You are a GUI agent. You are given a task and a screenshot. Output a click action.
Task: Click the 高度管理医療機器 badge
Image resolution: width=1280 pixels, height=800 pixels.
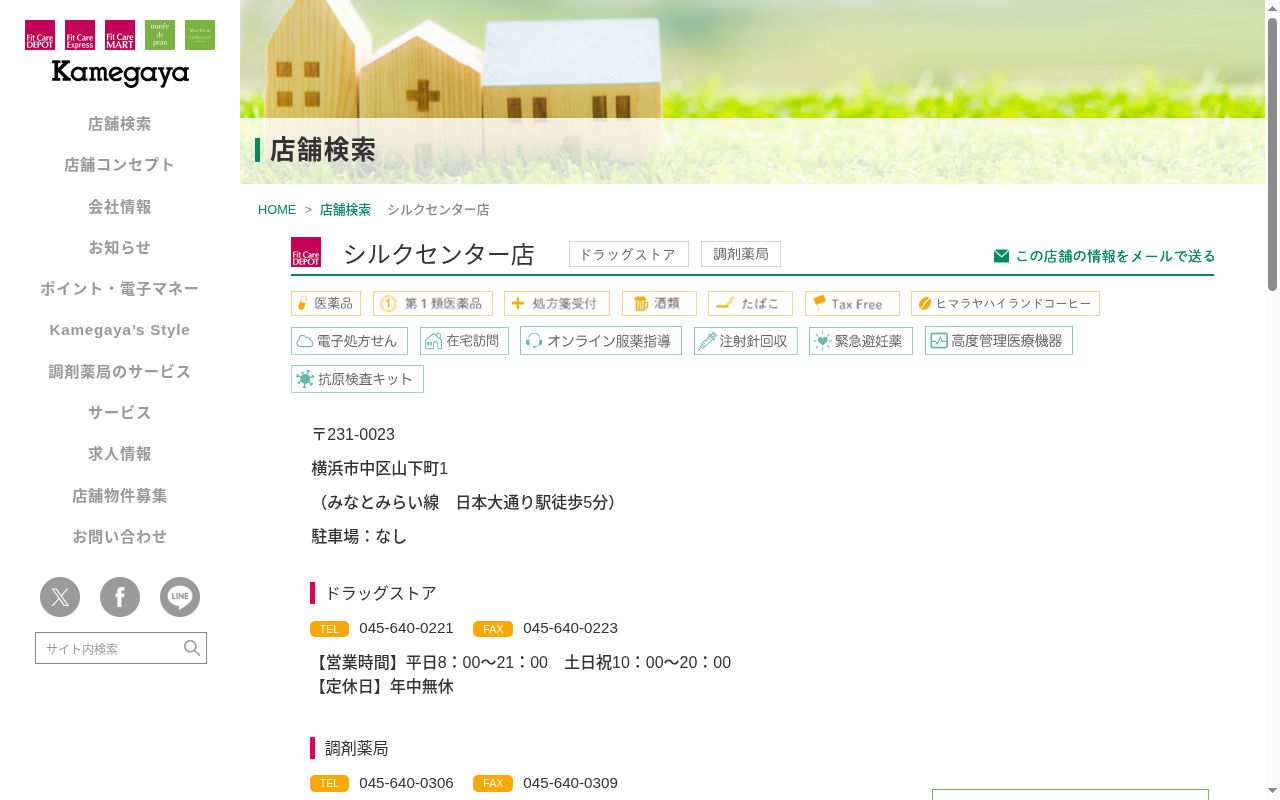[x=999, y=340]
